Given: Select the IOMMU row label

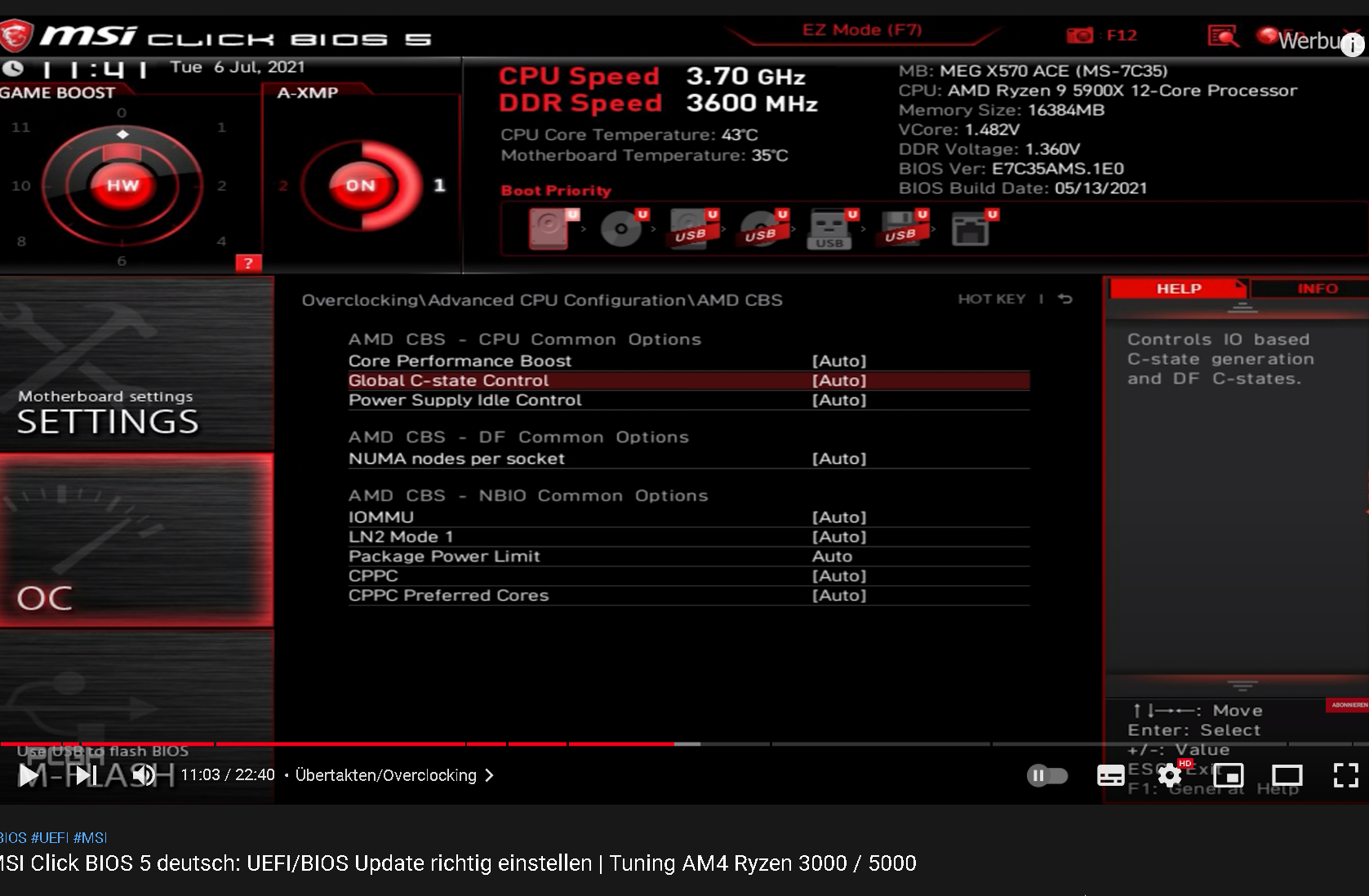Looking at the screenshot, I should pyautogui.click(x=381, y=517).
